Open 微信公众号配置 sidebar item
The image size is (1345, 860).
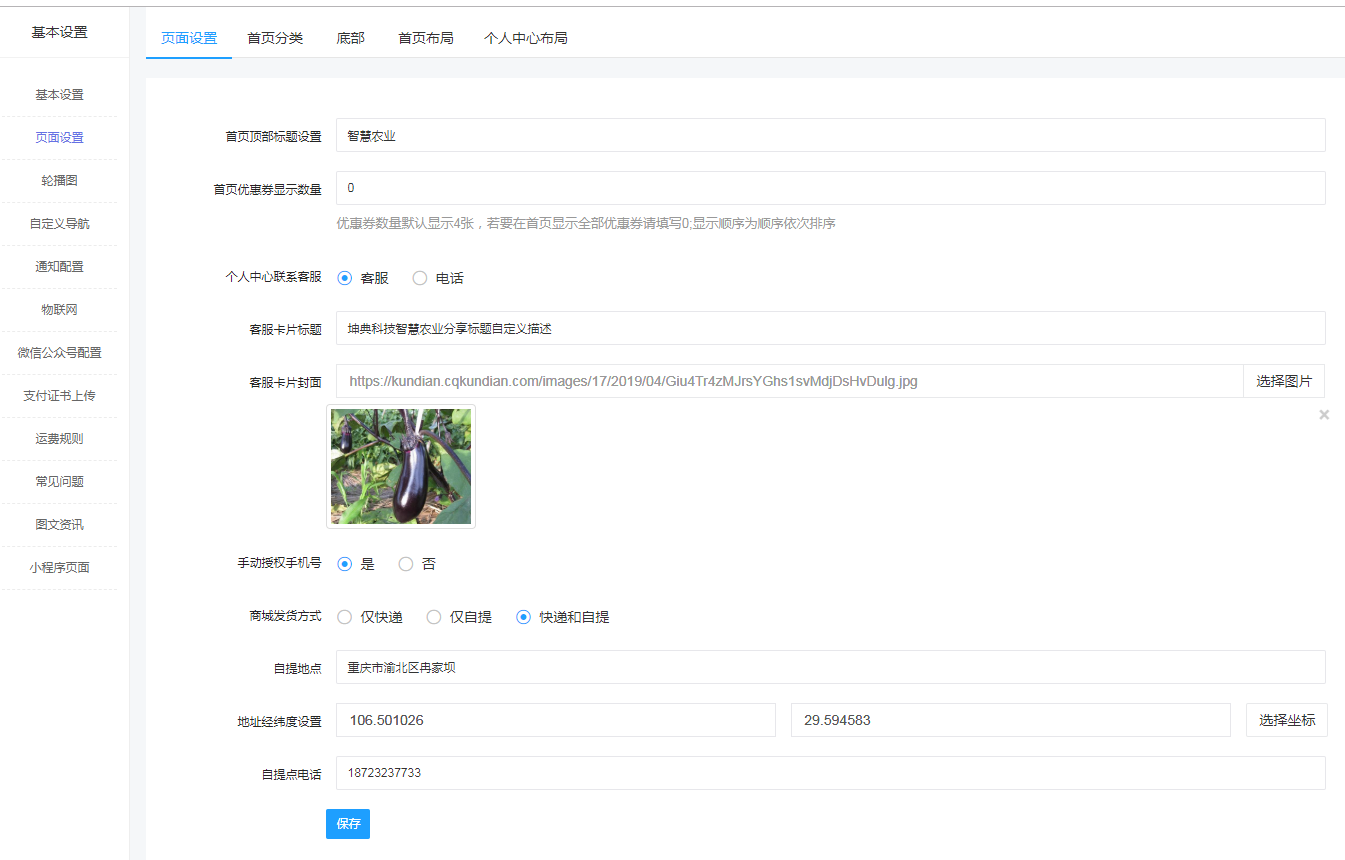(60, 353)
